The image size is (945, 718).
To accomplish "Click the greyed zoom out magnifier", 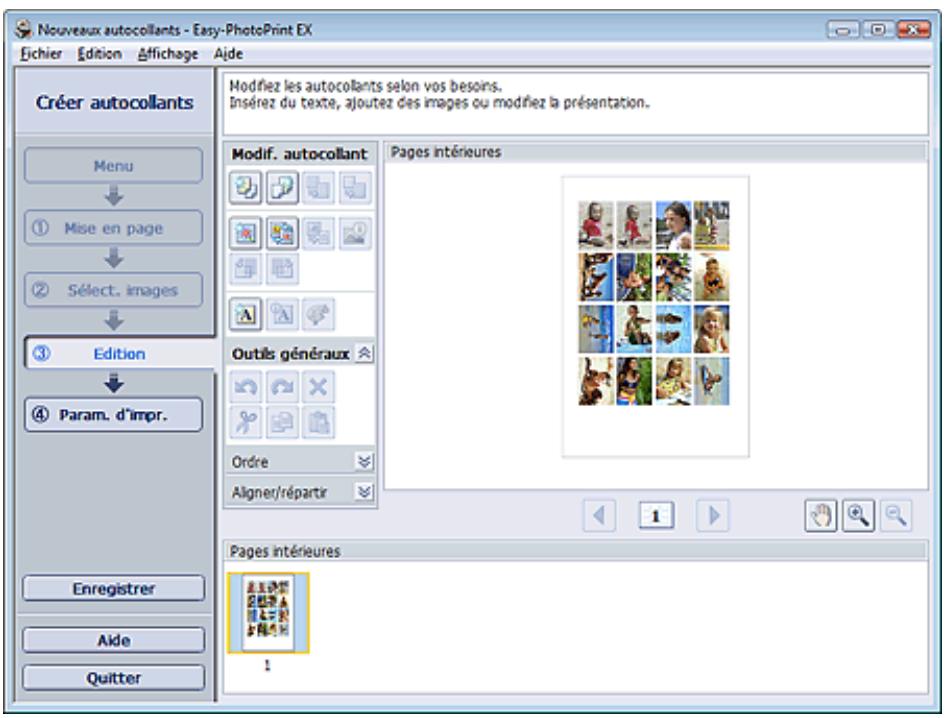I will [x=896, y=515].
